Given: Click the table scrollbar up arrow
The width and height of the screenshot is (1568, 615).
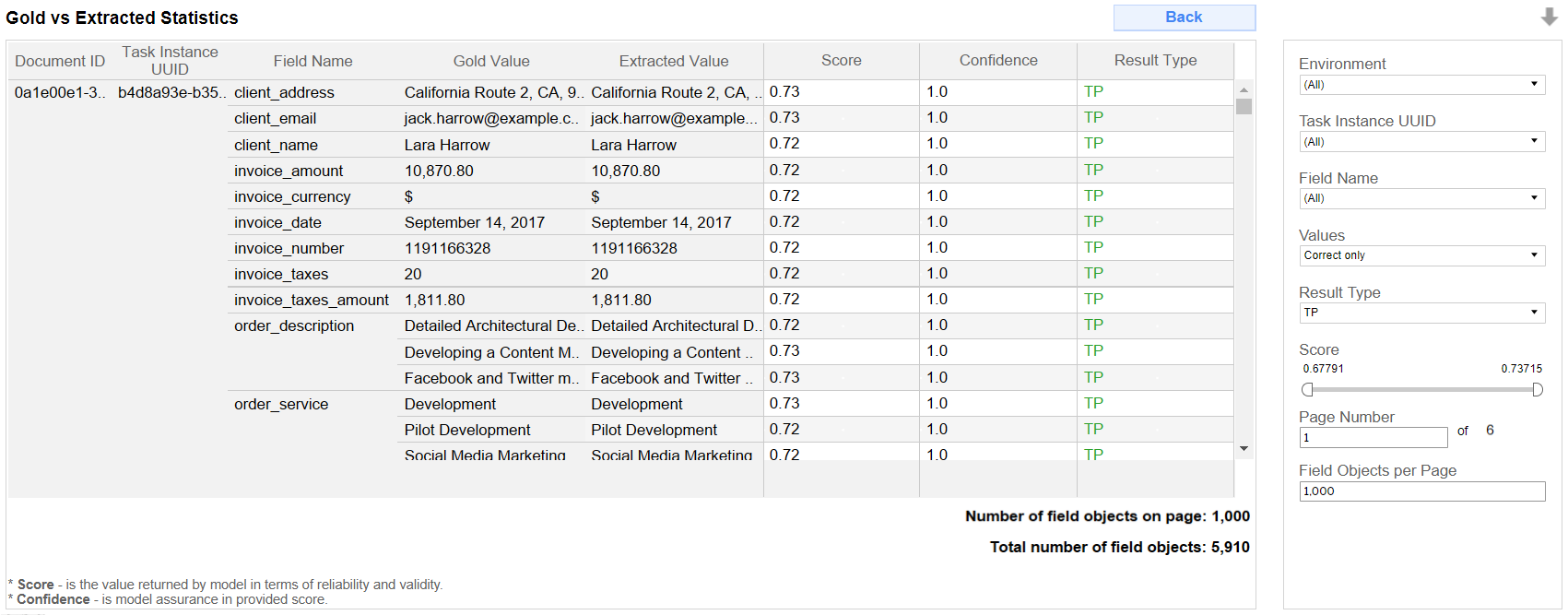Looking at the screenshot, I should coord(1244,89).
